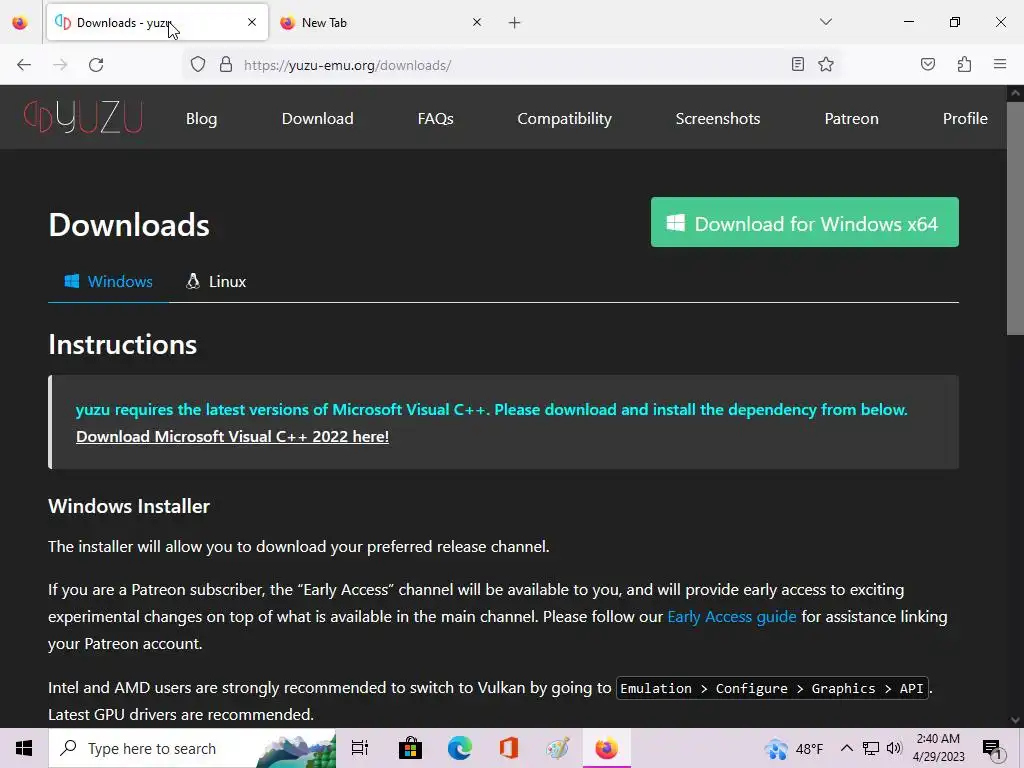Open the Screenshots page
The width and height of the screenshot is (1024, 768).
tap(718, 119)
